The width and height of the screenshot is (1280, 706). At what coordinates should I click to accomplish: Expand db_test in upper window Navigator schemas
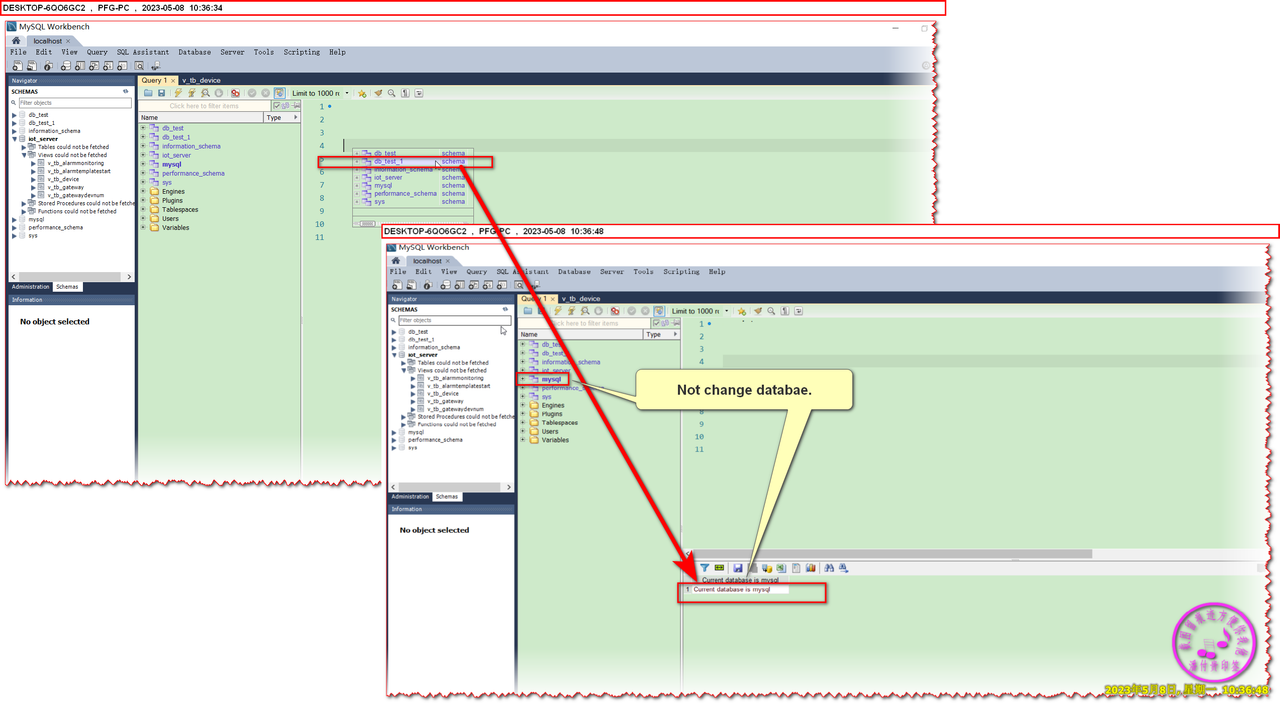pos(14,115)
